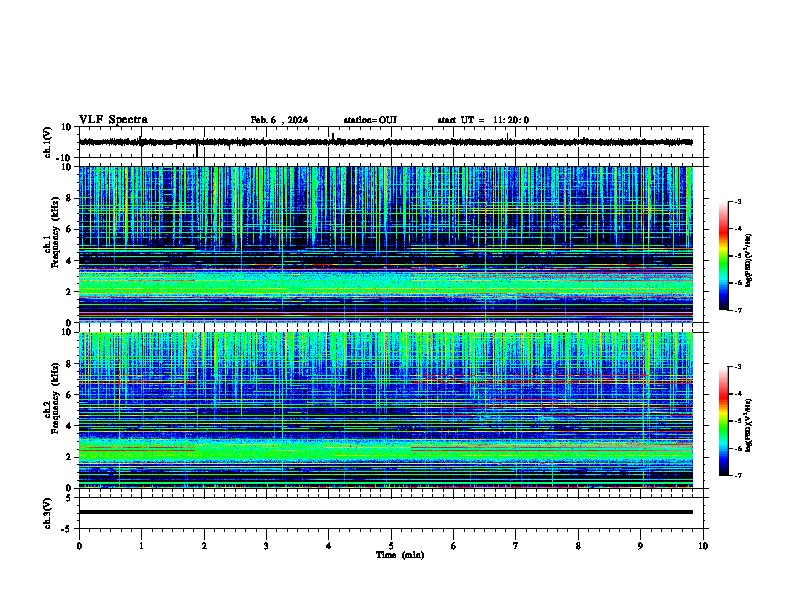Click the time-axis tick label "9"
Image resolution: width=792 pixels, height=612 pixels.
coord(640,546)
